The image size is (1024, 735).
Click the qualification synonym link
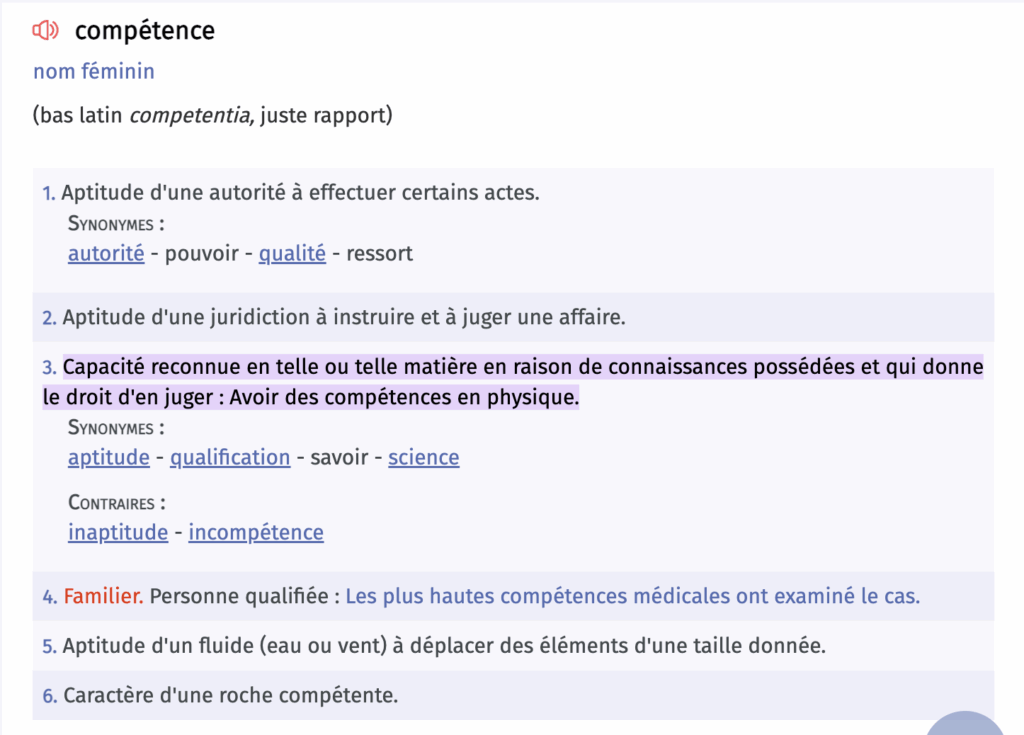230,457
